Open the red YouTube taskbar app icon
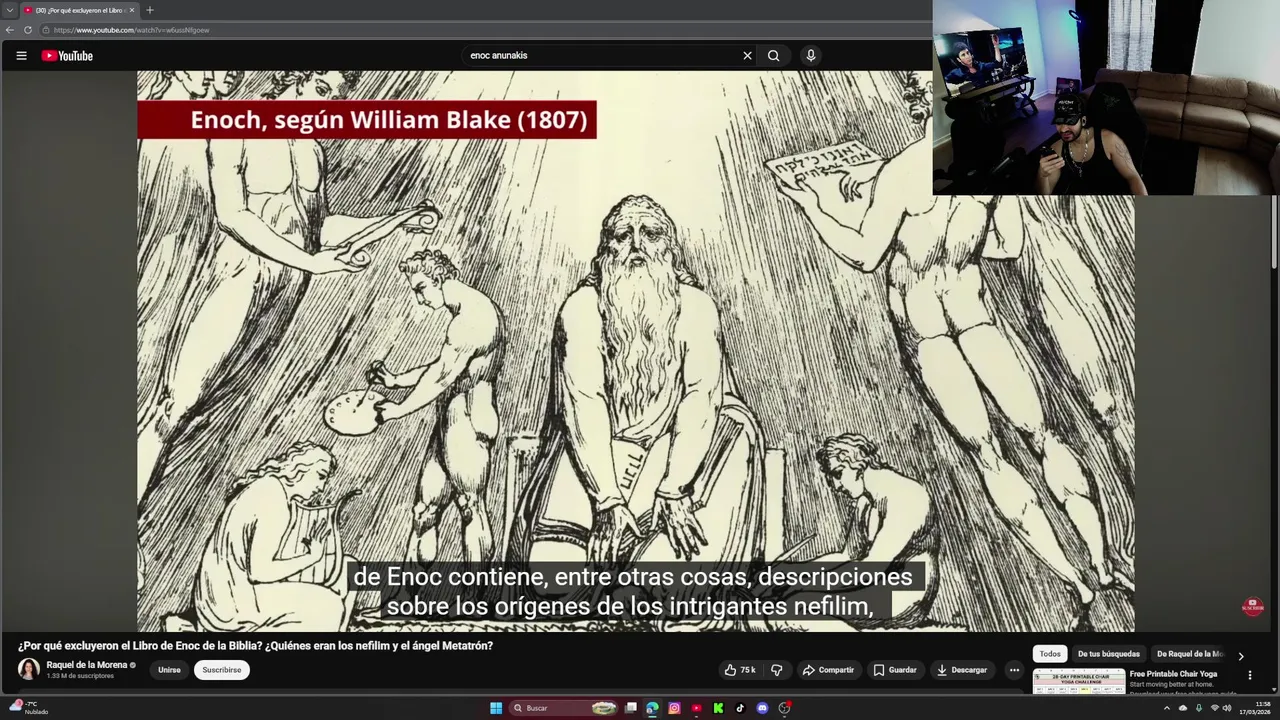 [696, 708]
